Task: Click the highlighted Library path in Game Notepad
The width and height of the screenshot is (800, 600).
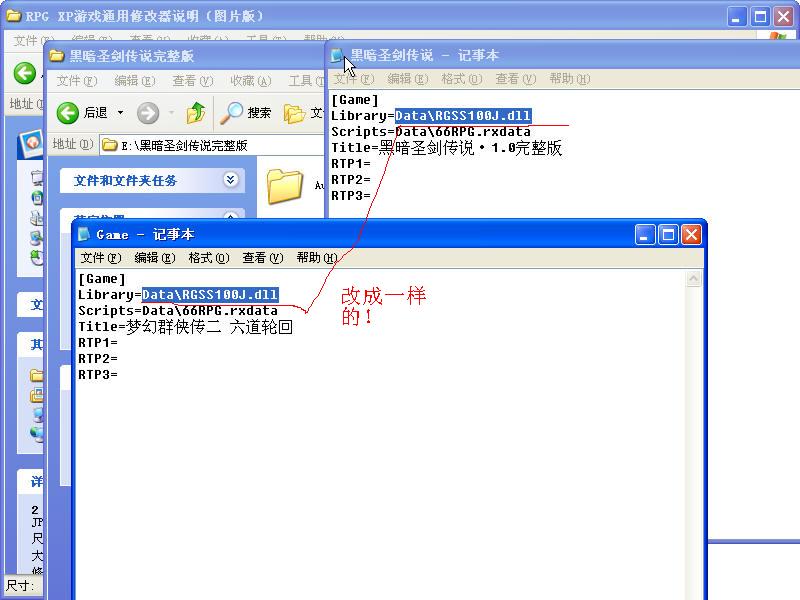Action: pyautogui.click(x=210, y=295)
